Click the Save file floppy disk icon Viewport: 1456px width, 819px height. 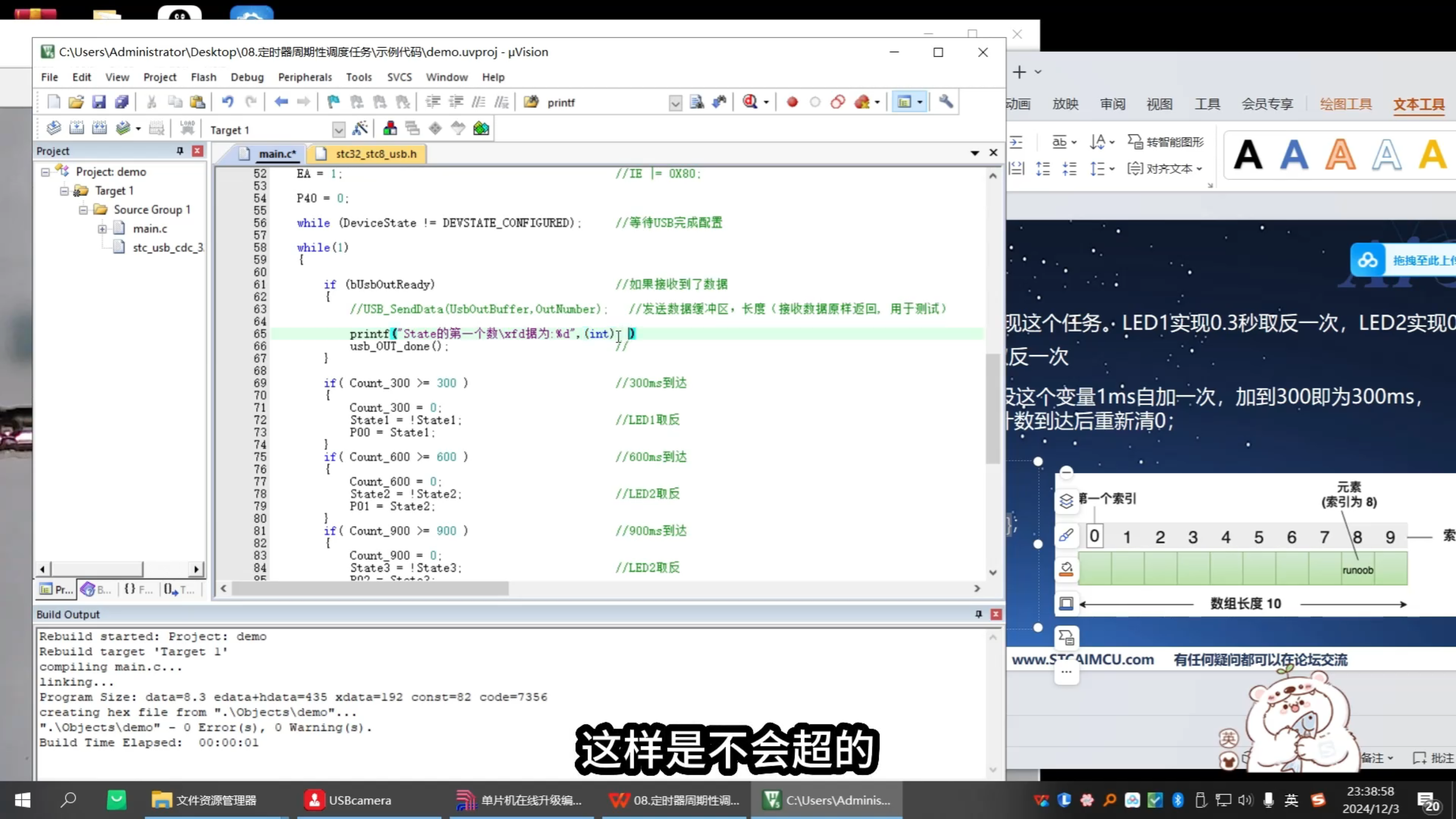[100, 101]
